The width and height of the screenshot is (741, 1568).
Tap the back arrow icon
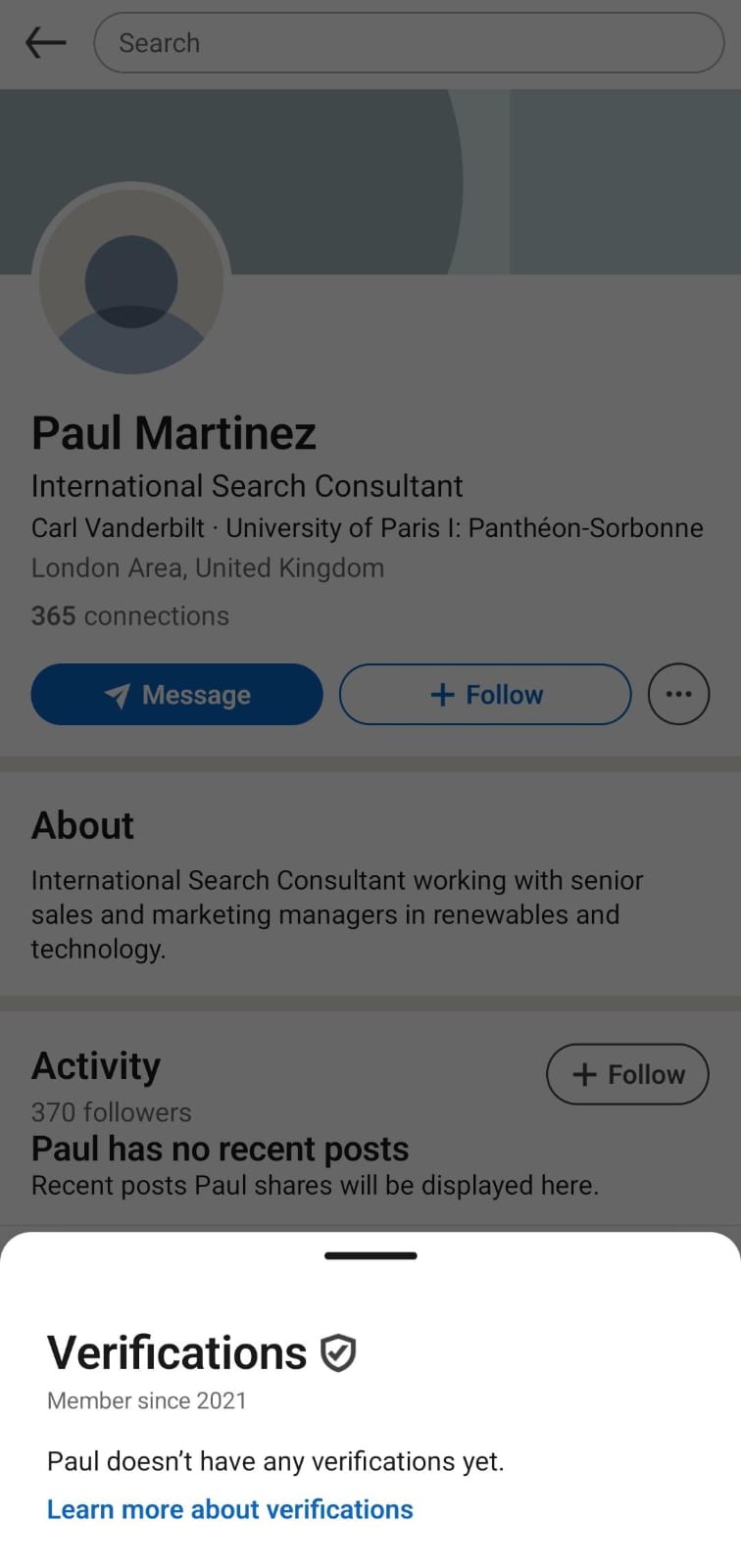[x=45, y=43]
